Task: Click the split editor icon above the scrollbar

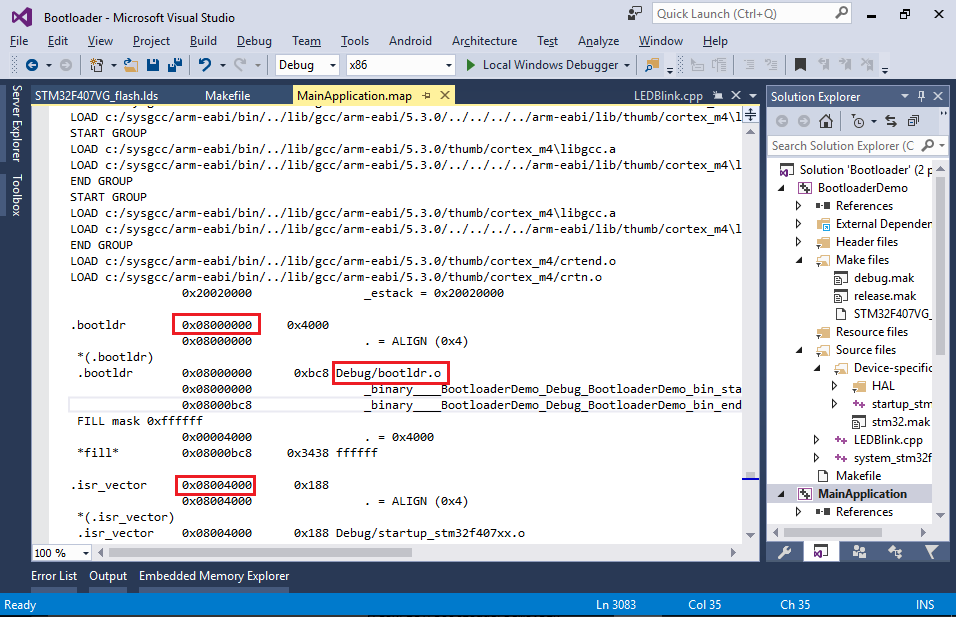Action: click(x=751, y=114)
